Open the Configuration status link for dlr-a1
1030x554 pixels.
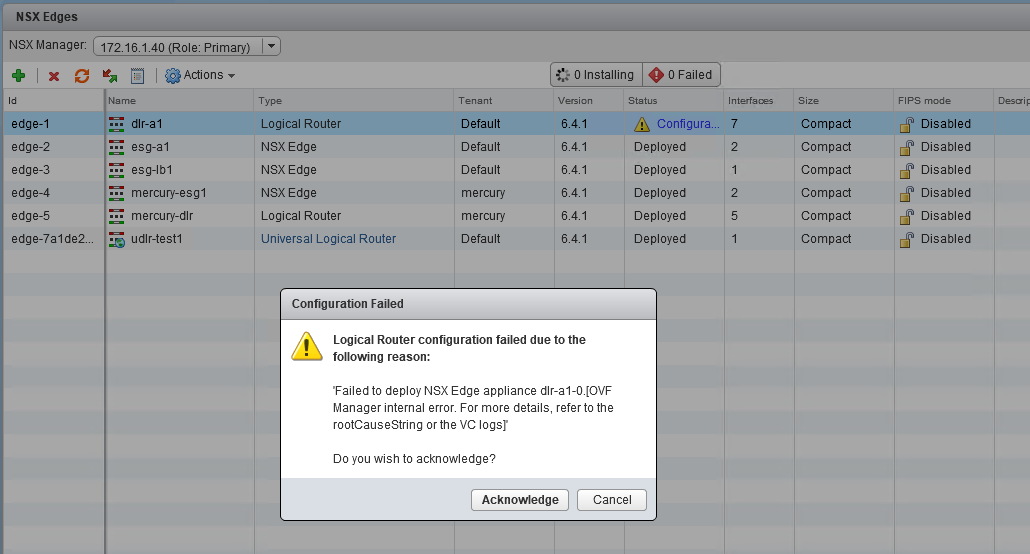point(688,124)
